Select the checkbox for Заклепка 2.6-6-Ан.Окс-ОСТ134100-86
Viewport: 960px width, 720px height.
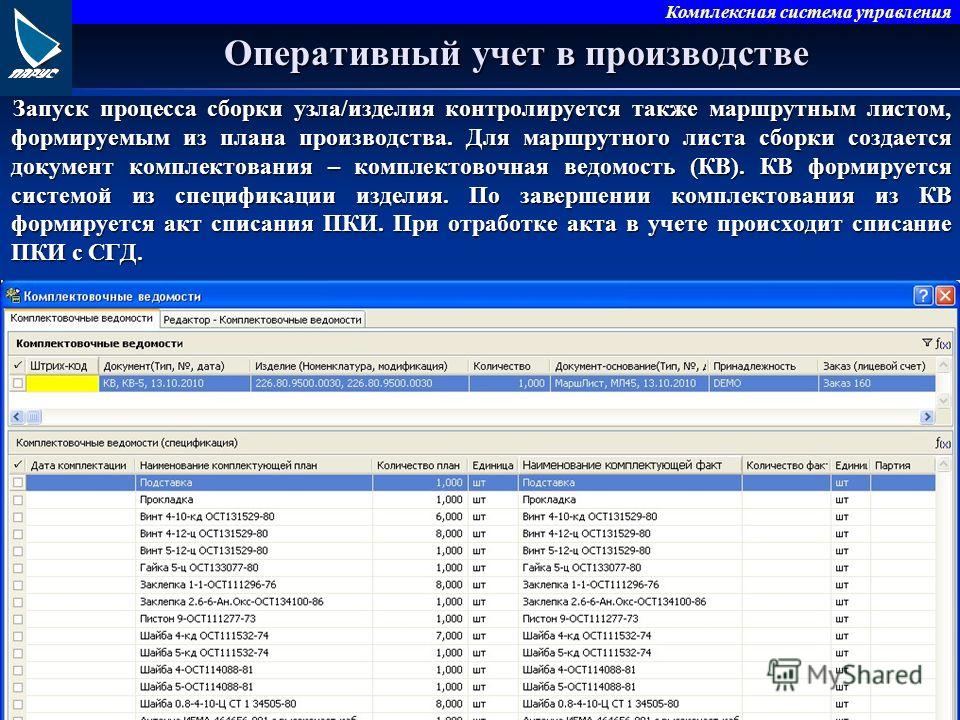(x=18, y=602)
